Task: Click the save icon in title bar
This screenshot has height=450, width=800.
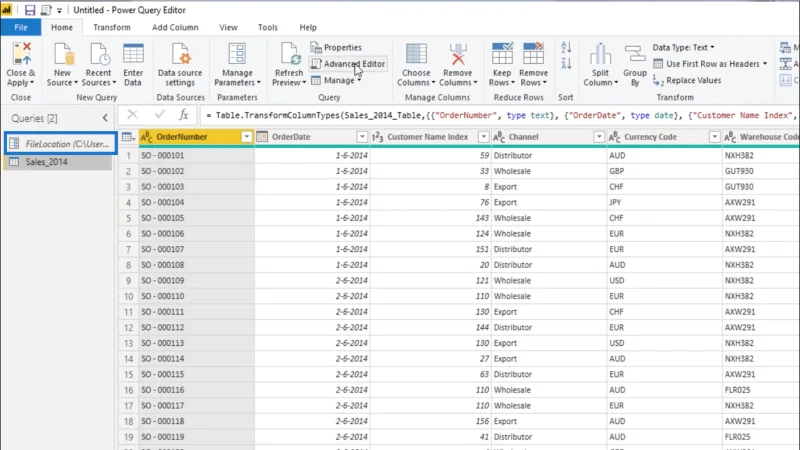Action: point(30,10)
